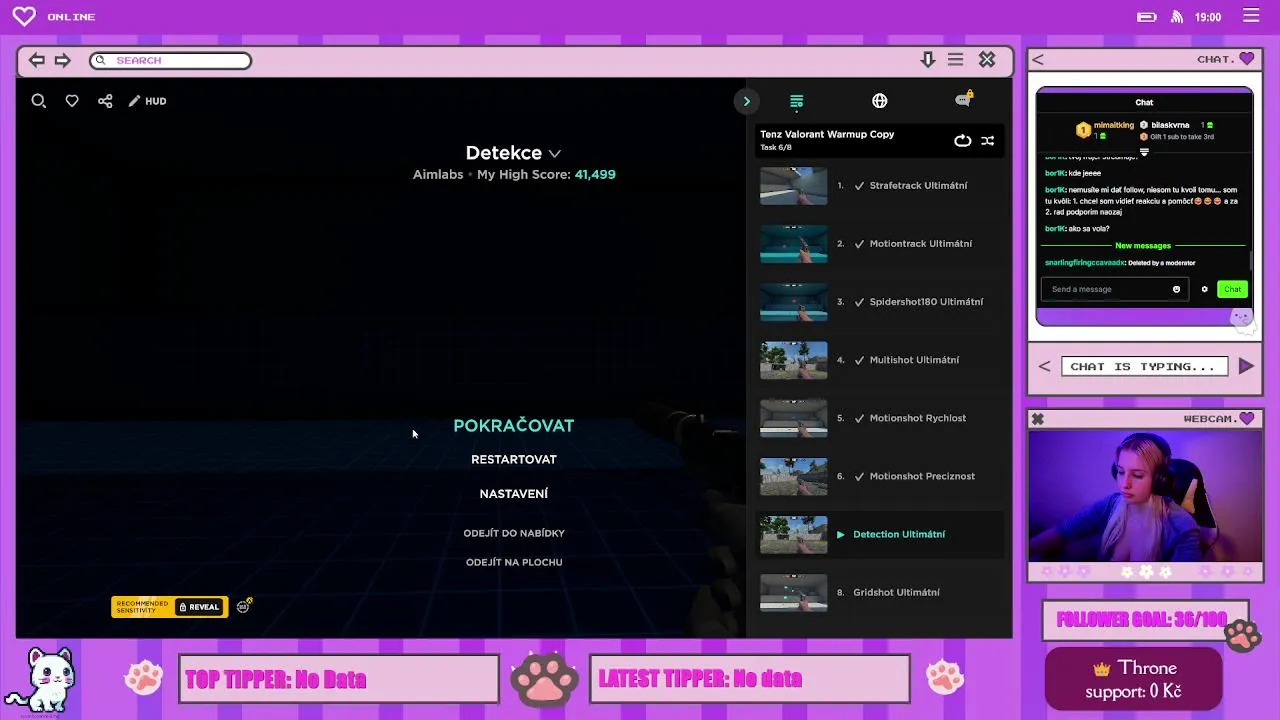Select ODEJÍT DO NABÍDKY

click(514, 533)
